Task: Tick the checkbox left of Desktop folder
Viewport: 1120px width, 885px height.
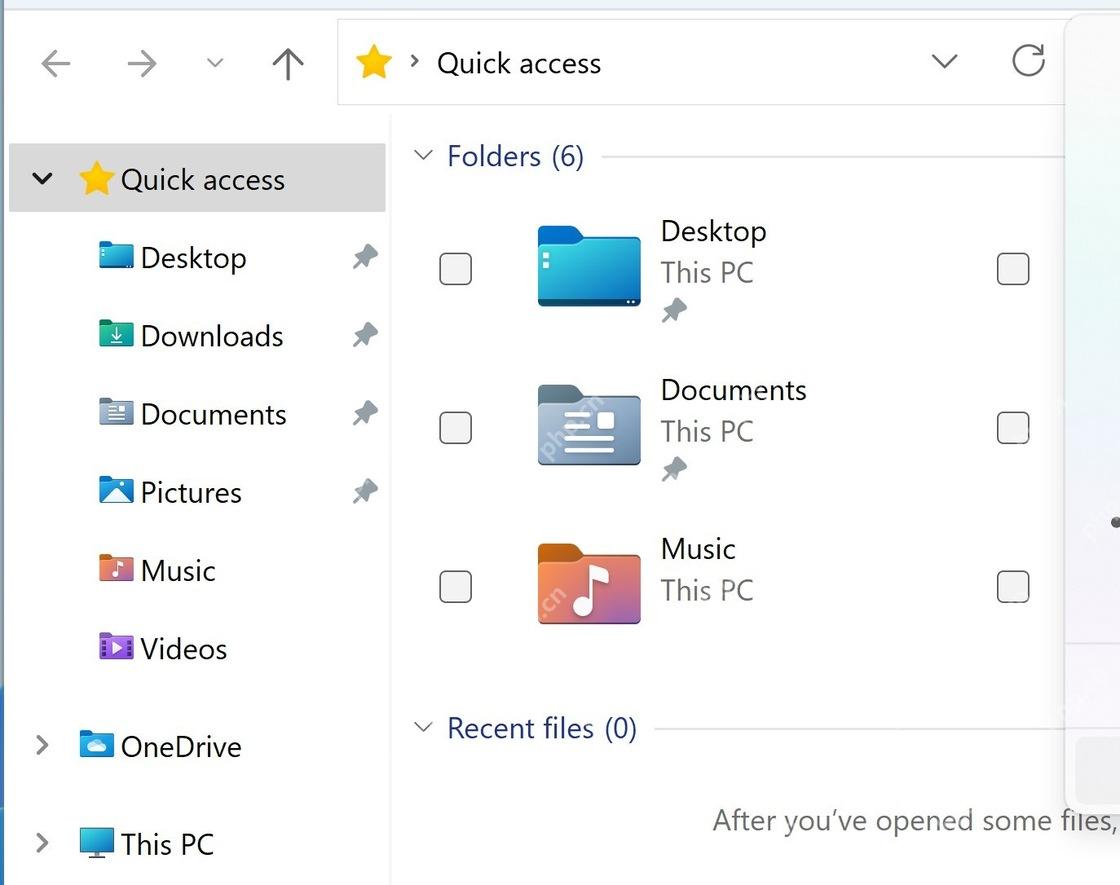Action: (x=456, y=269)
